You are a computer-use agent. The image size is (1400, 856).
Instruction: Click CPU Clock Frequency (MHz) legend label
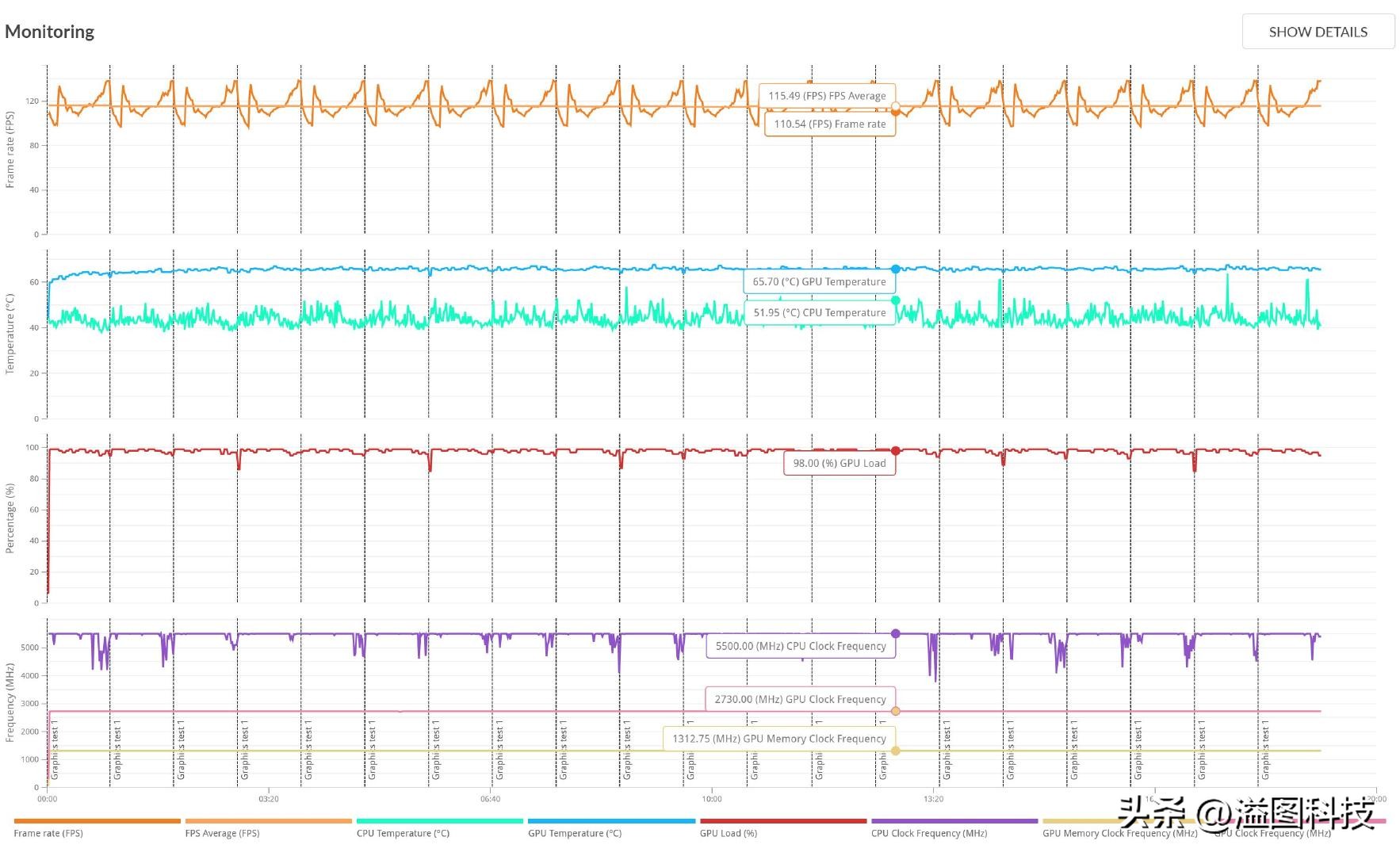(x=928, y=833)
